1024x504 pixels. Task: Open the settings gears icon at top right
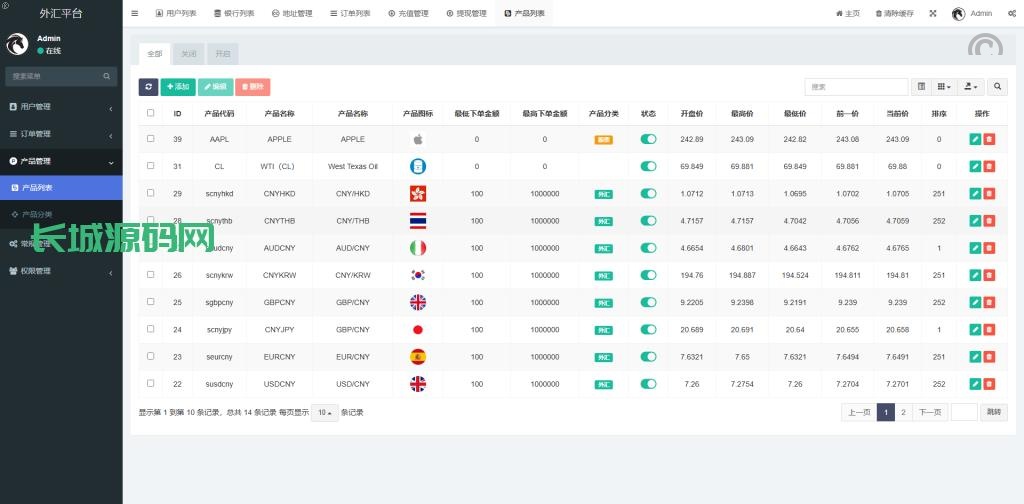1011,14
